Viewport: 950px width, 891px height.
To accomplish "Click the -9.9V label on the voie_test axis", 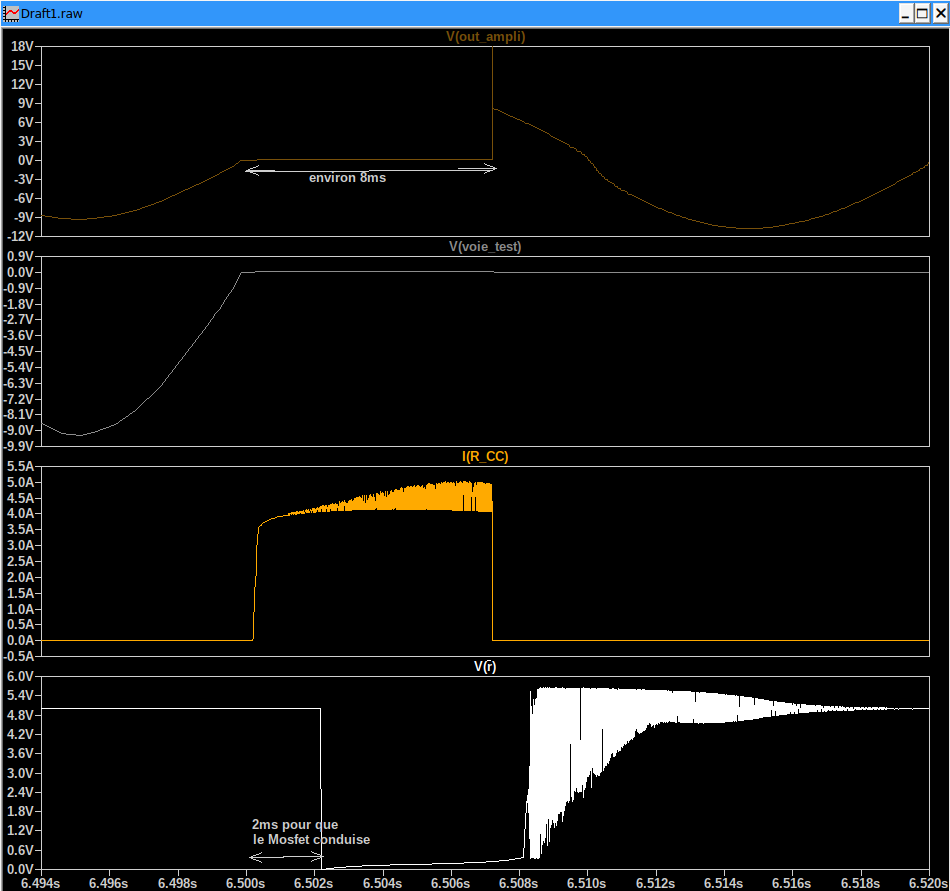I will click(x=19, y=446).
